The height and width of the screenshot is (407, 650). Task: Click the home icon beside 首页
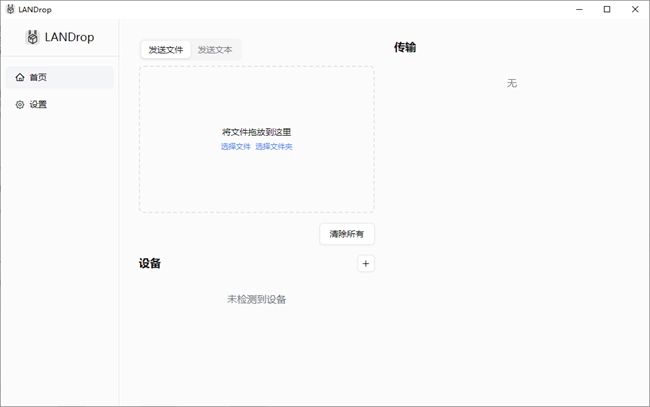[x=20, y=77]
